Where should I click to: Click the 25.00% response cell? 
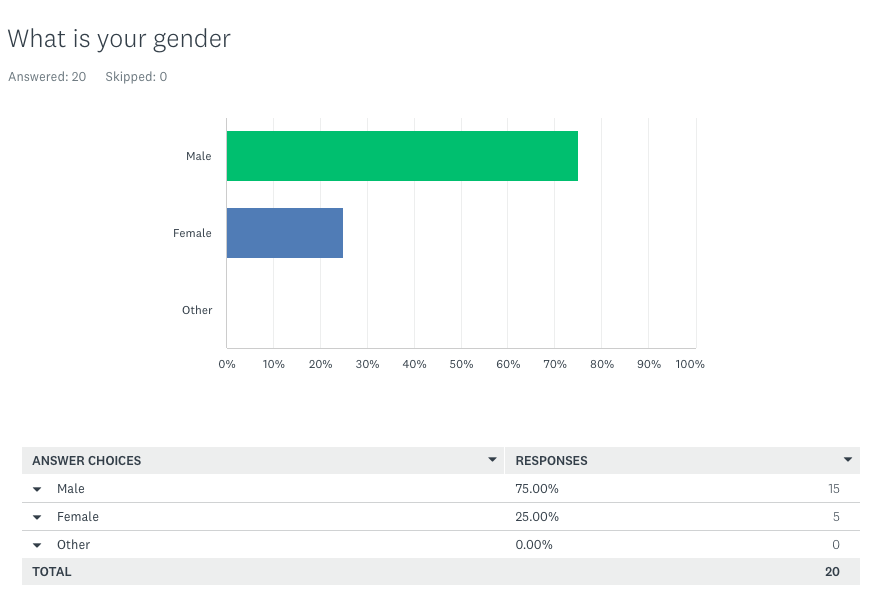coord(537,517)
